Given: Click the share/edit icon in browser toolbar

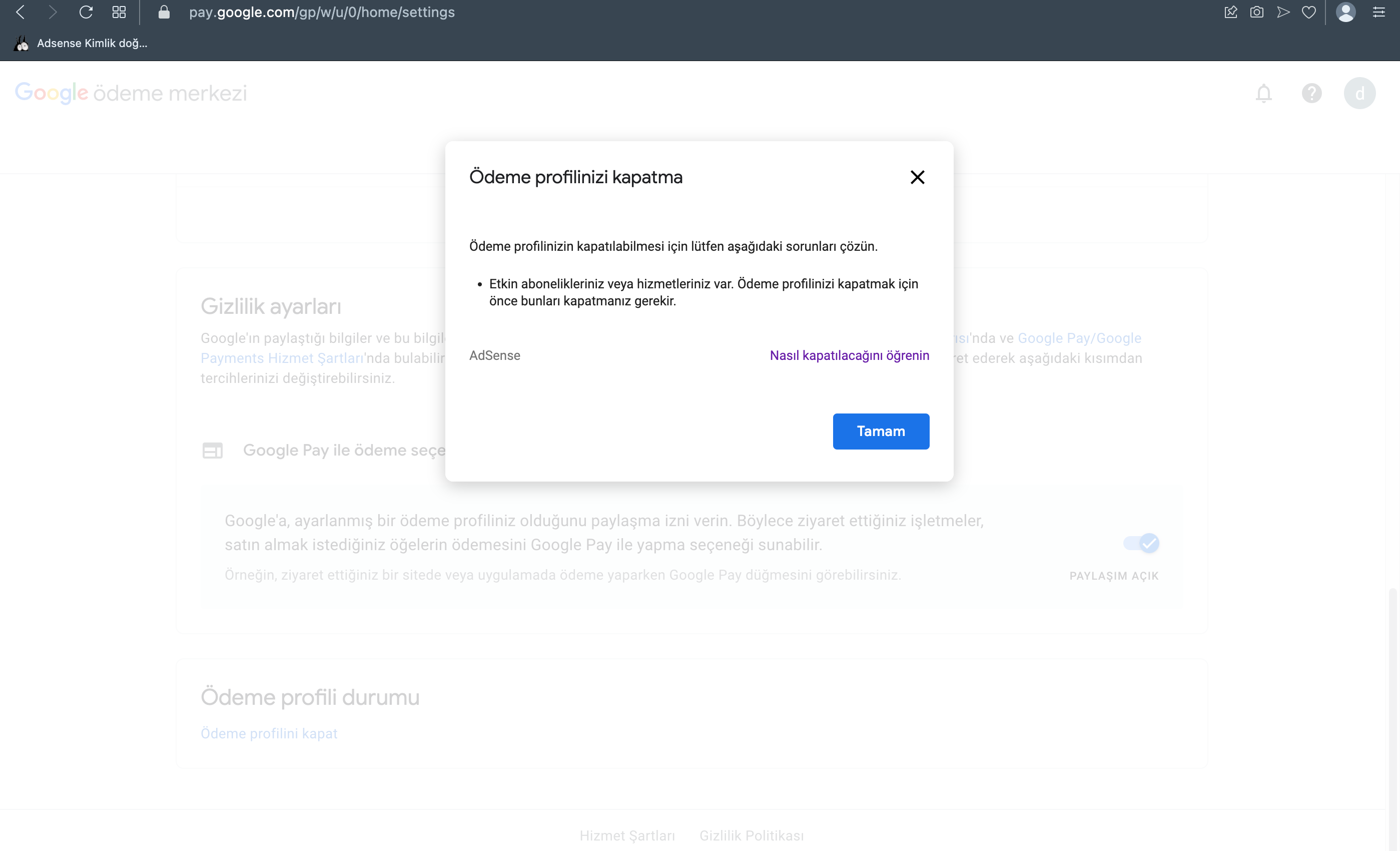Looking at the screenshot, I should click(1231, 12).
